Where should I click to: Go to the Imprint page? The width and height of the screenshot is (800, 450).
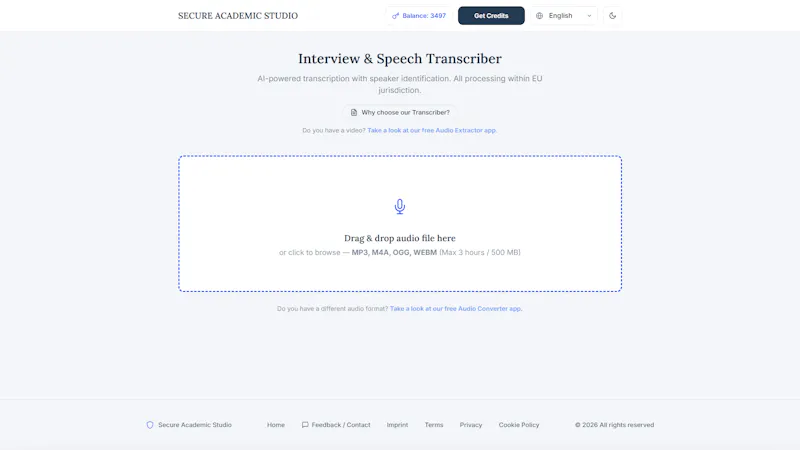tap(397, 425)
